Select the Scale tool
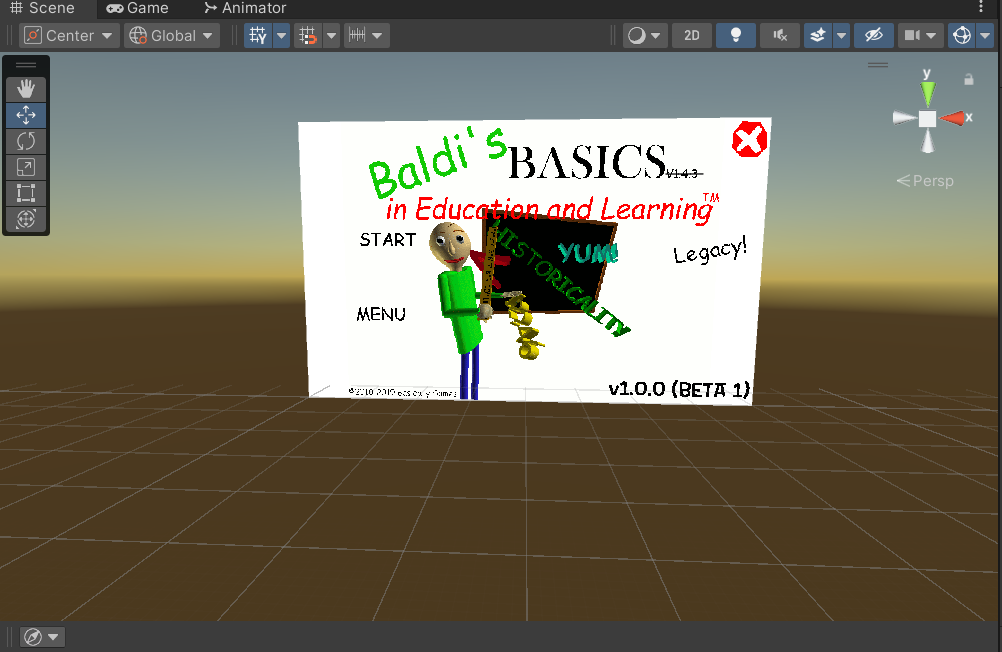The width and height of the screenshot is (1002, 652). click(26, 167)
